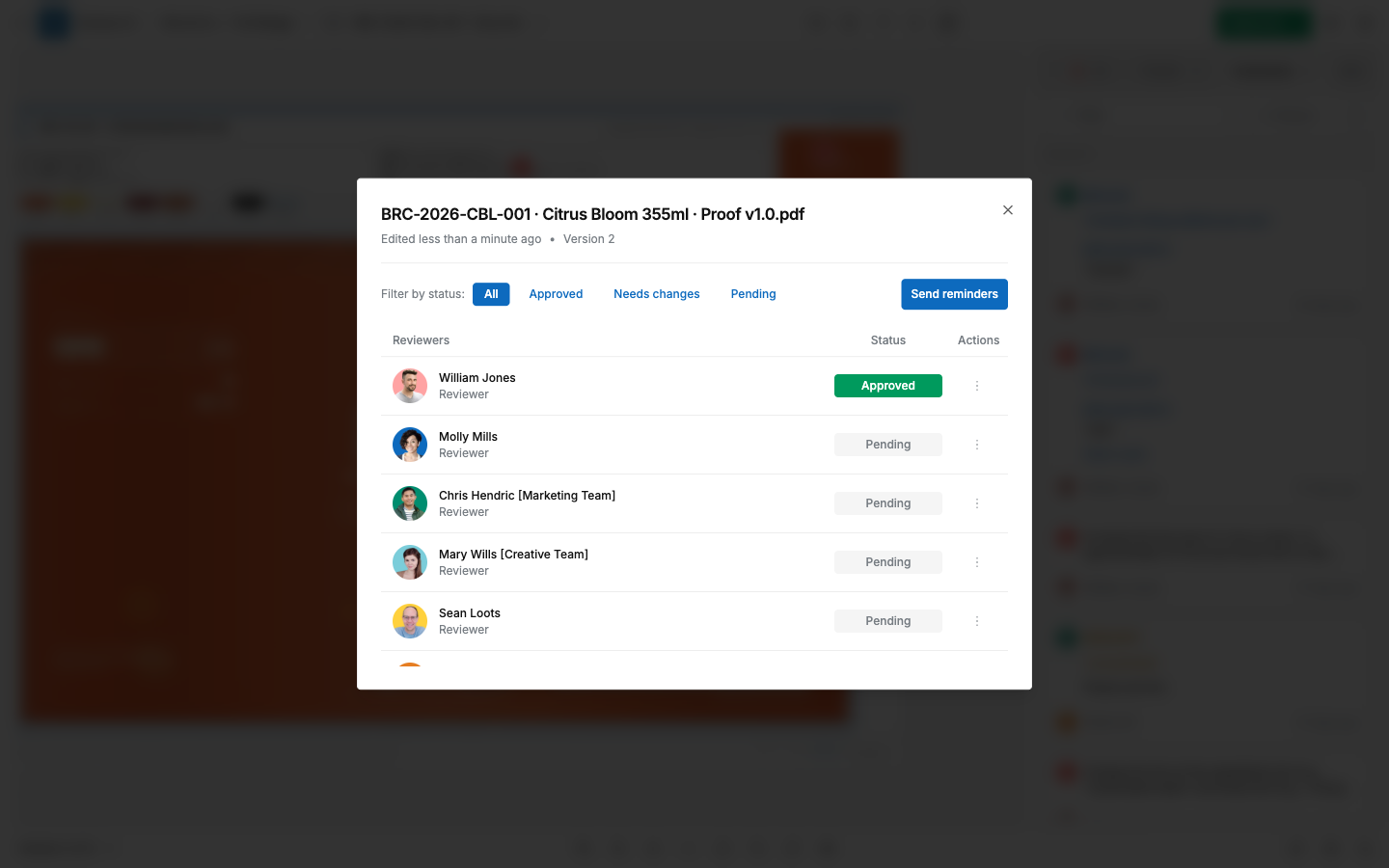Open actions menu for William Jones

977,386
